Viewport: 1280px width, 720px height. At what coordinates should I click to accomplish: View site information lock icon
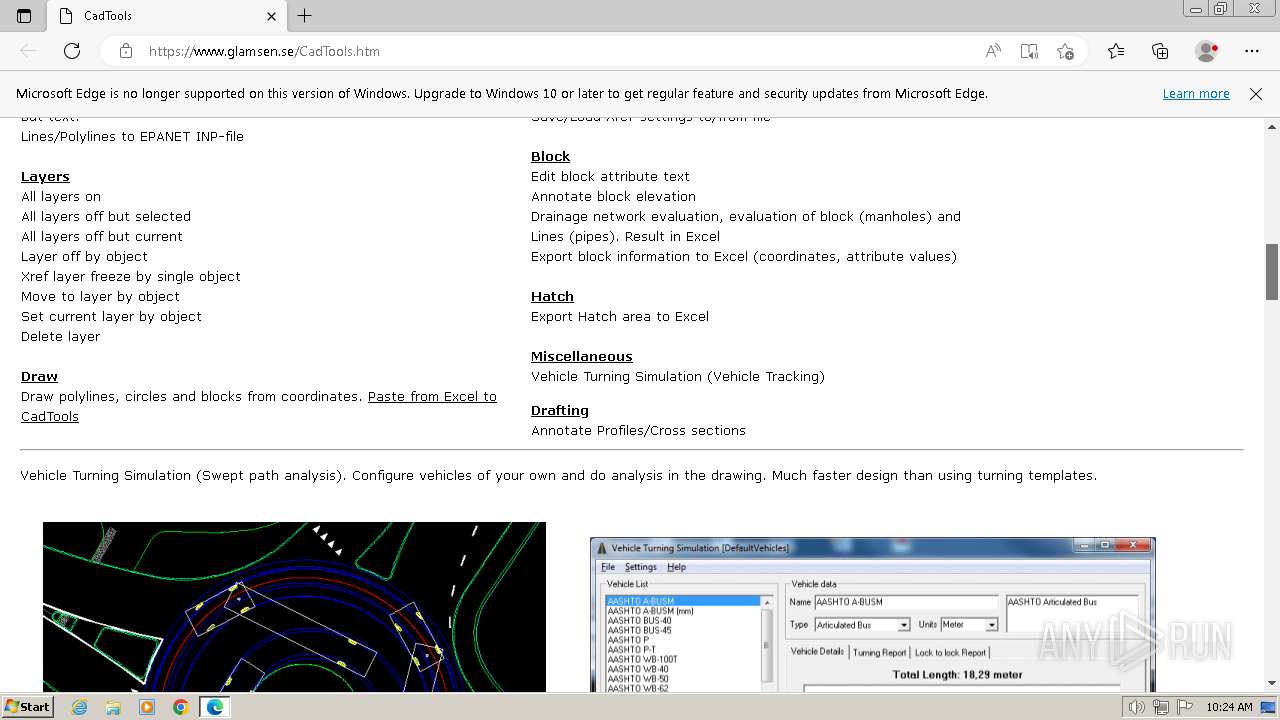tap(126, 51)
